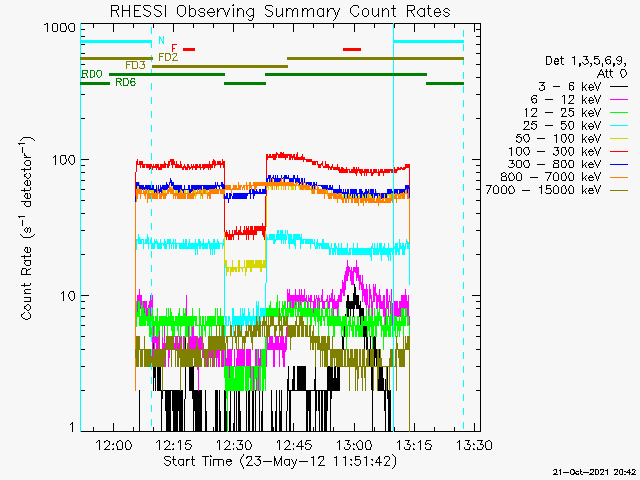Click the olive line swatch for 7000 - 15000 keV
Image resolution: width=640 pixels, height=480 pixels.
point(619,190)
